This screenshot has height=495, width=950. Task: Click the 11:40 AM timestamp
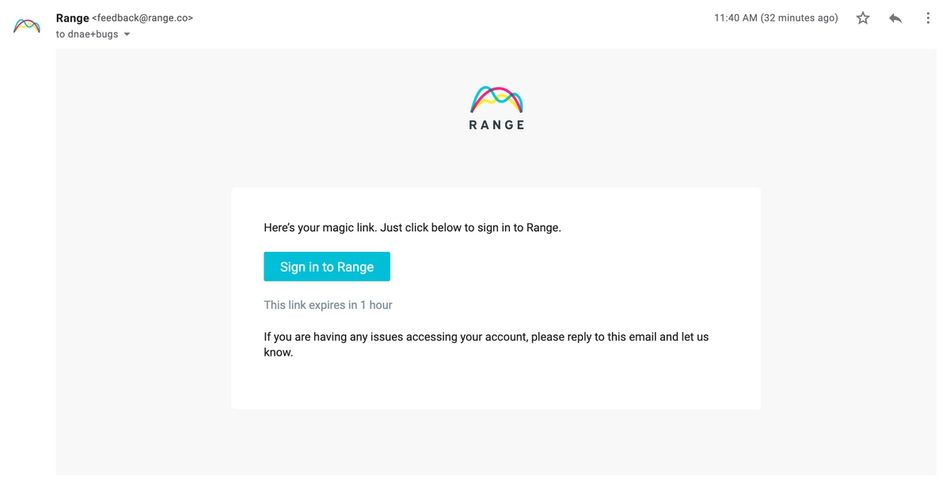pyautogui.click(x=736, y=18)
